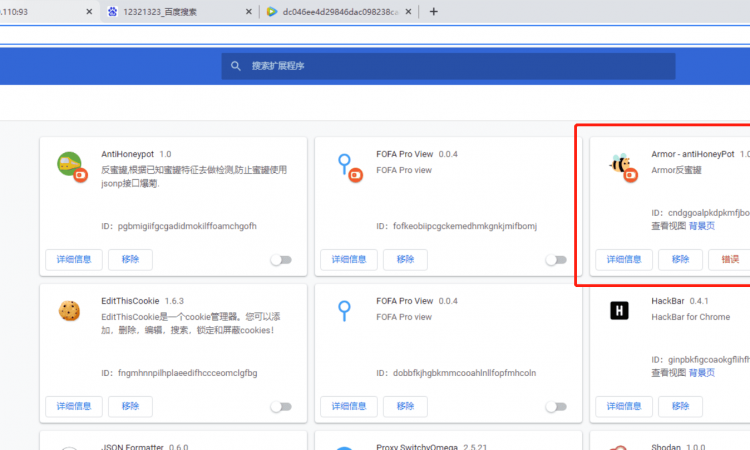Viewport: 750px width, 450px height.
Task: Click the HackBar H icon
Action: click(619, 311)
